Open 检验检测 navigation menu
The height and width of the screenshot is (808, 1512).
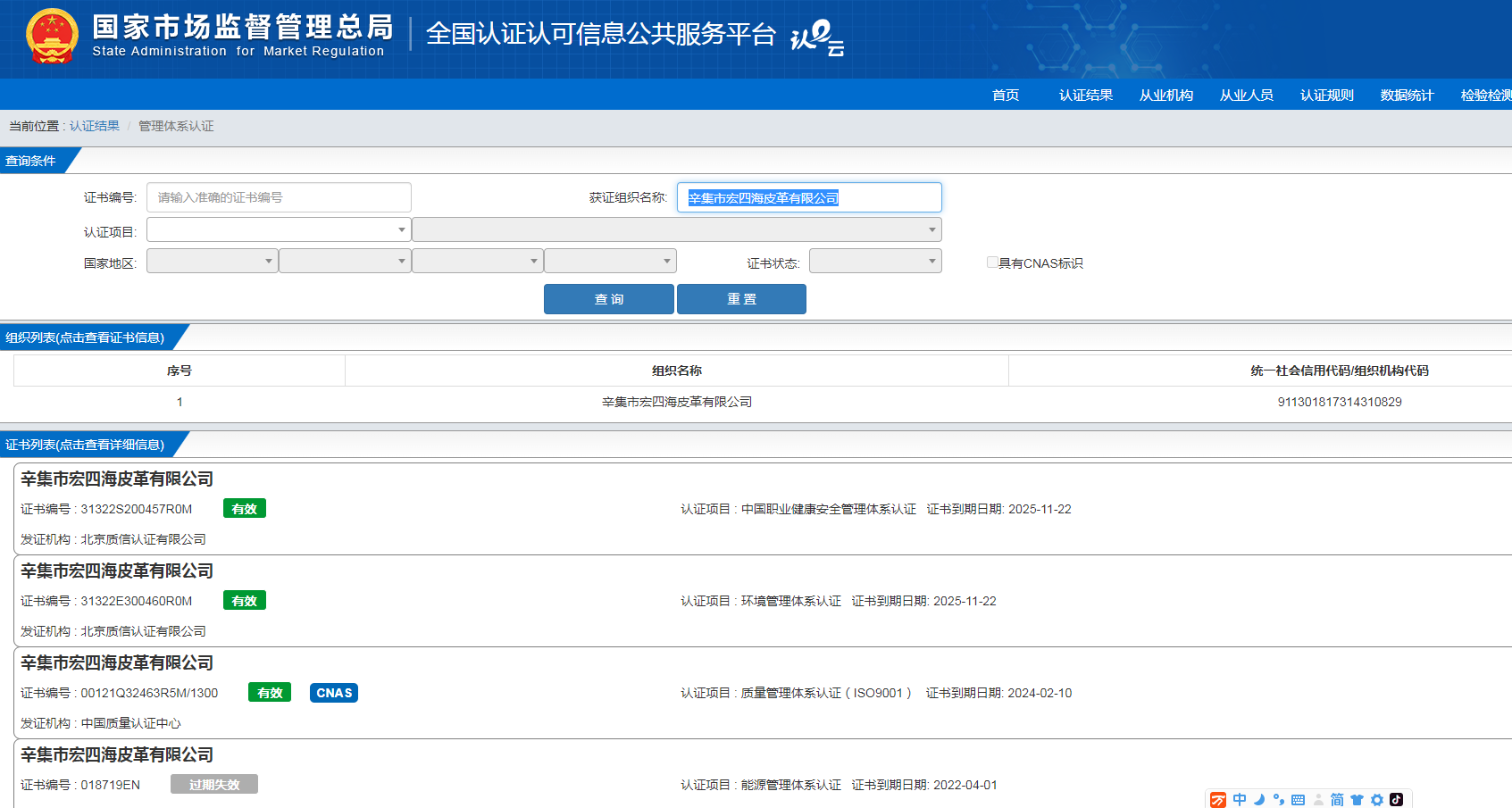[x=1486, y=95]
